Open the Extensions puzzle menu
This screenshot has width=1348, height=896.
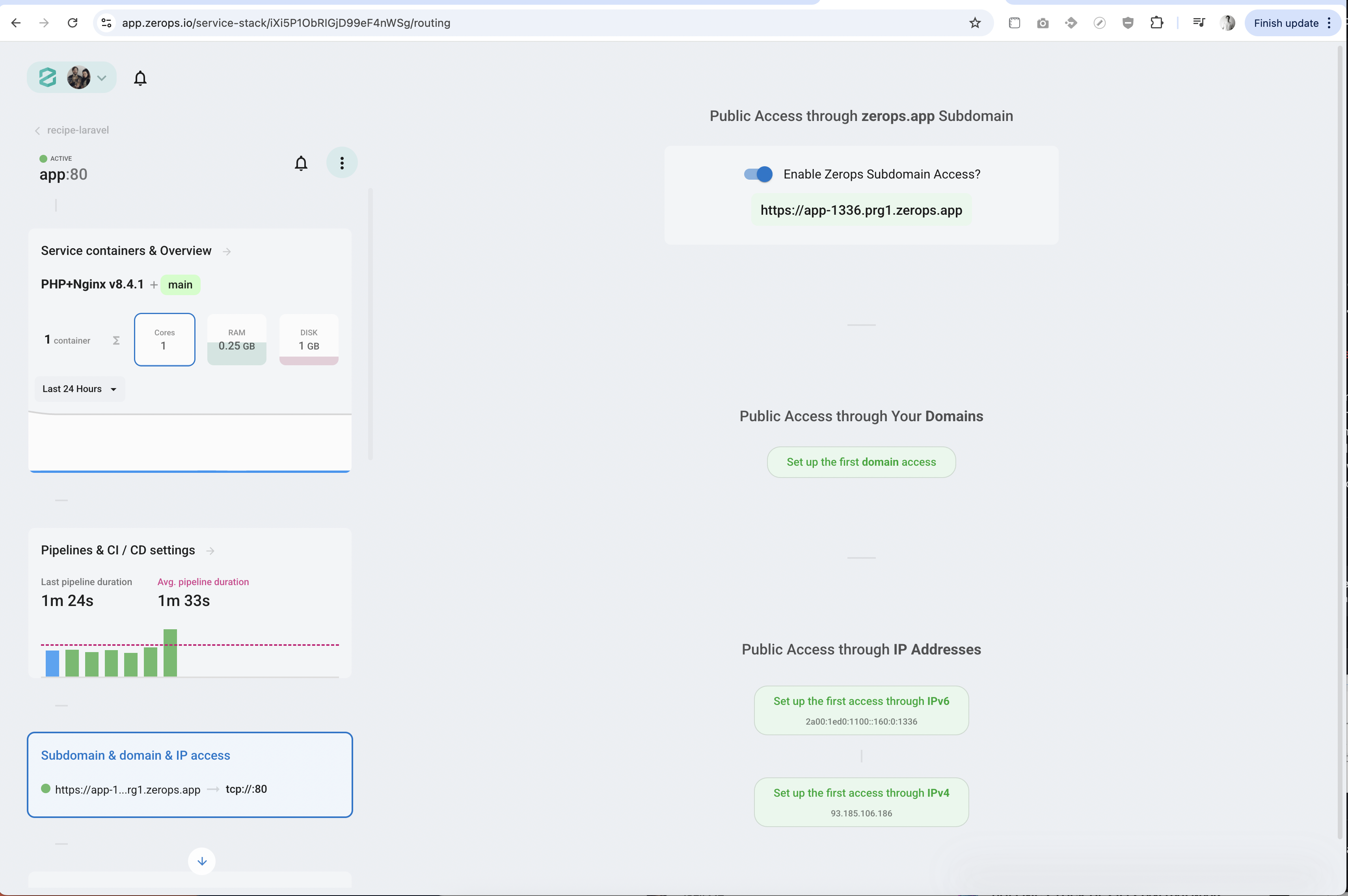[1156, 23]
